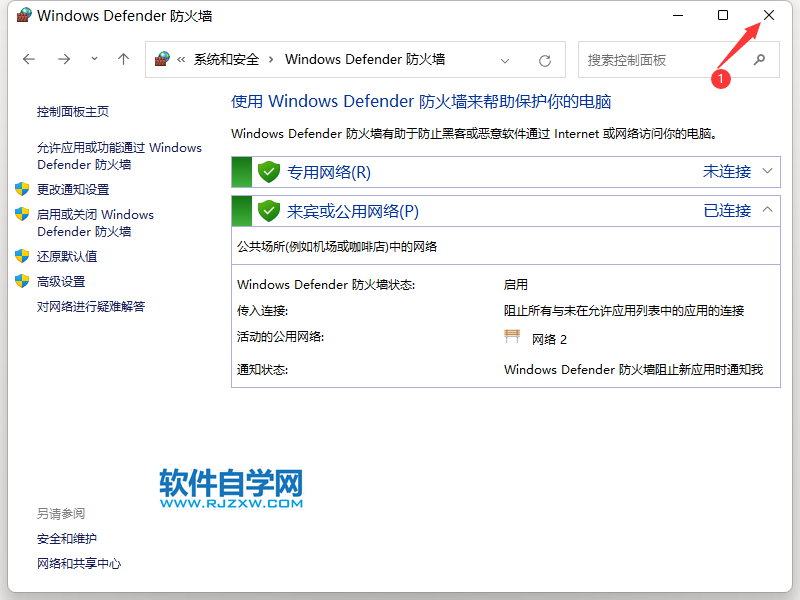Open 还原默认值 link

pyautogui.click(x=67, y=256)
